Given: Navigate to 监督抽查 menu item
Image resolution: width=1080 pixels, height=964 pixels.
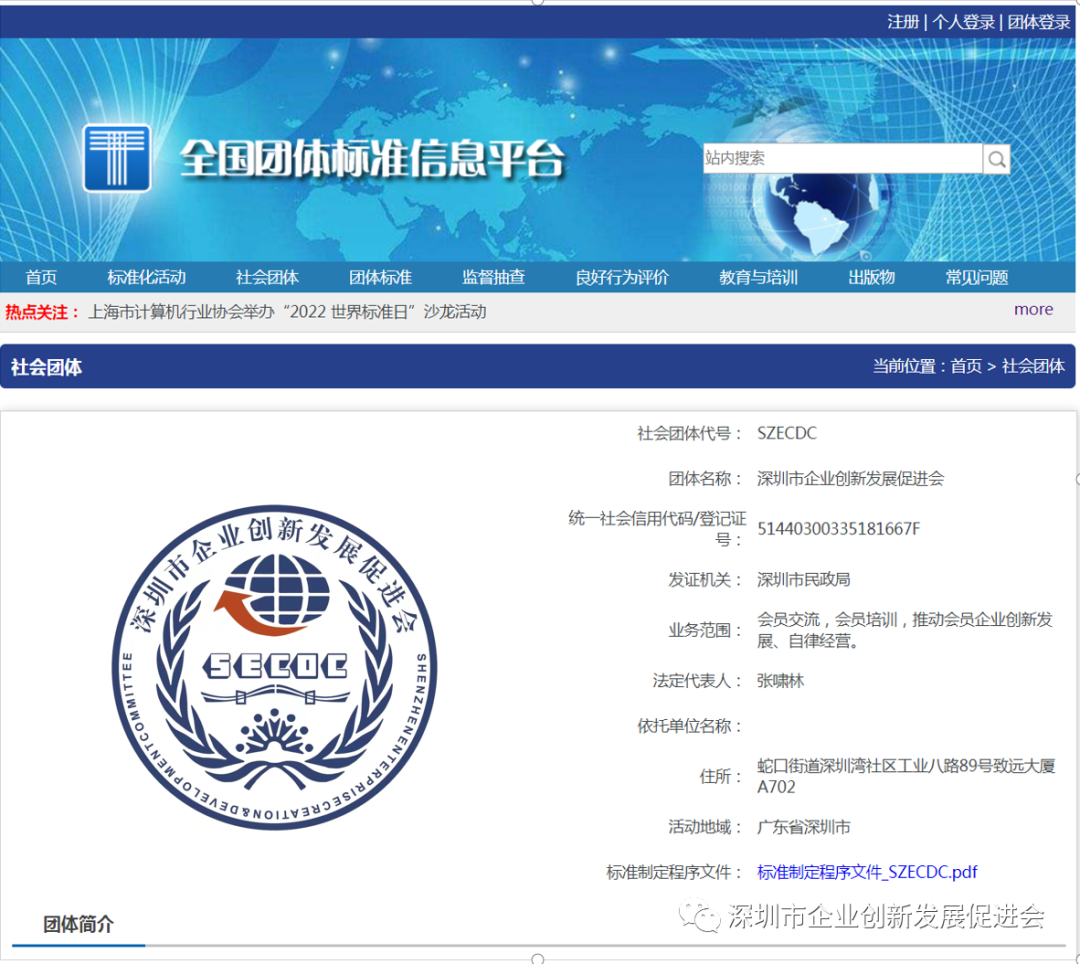Looking at the screenshot, I should 493,278.
